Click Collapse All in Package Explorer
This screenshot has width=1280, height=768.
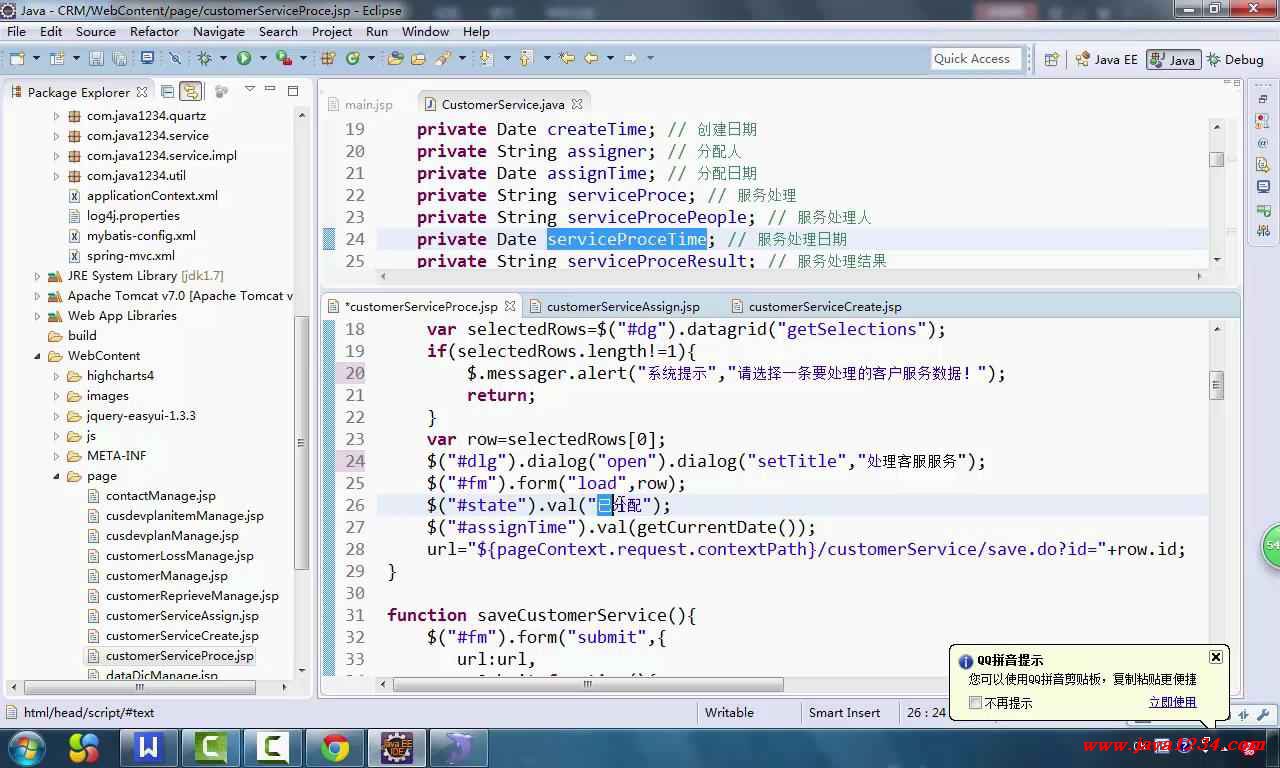click(167, 92)
